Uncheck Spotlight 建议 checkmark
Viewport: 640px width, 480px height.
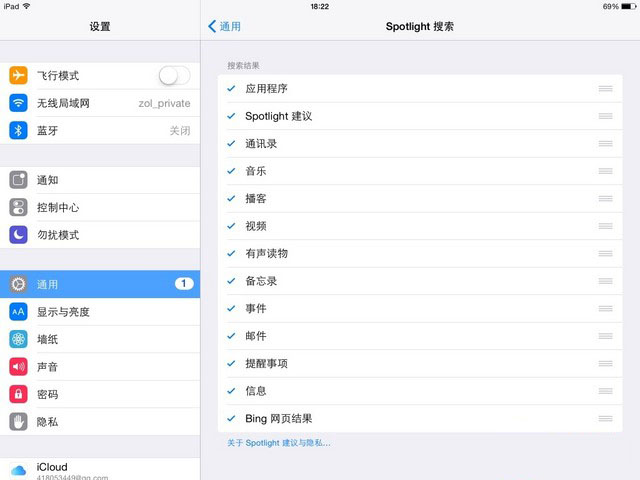point(231,116)
